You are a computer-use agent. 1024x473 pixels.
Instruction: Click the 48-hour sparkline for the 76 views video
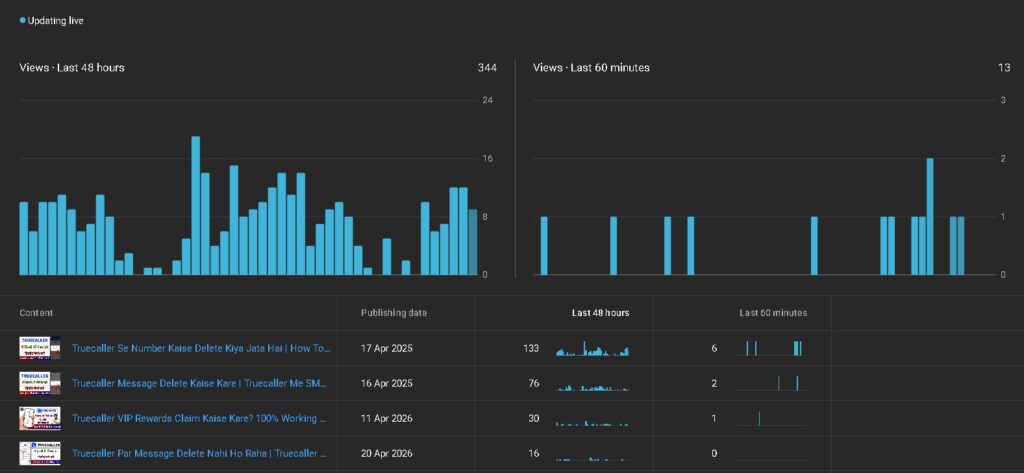[x=592, y=384]
